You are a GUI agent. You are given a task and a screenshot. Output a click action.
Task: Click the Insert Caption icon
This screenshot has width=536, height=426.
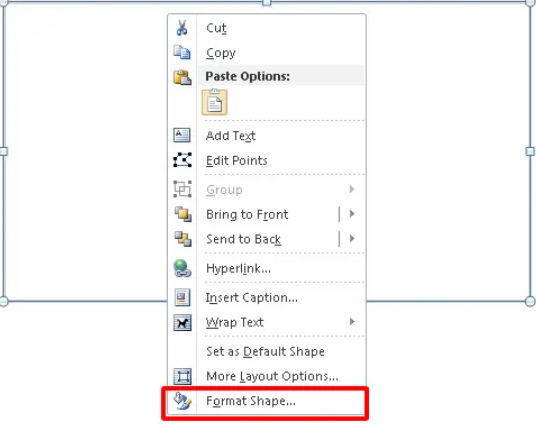click(x=182, y=297)
